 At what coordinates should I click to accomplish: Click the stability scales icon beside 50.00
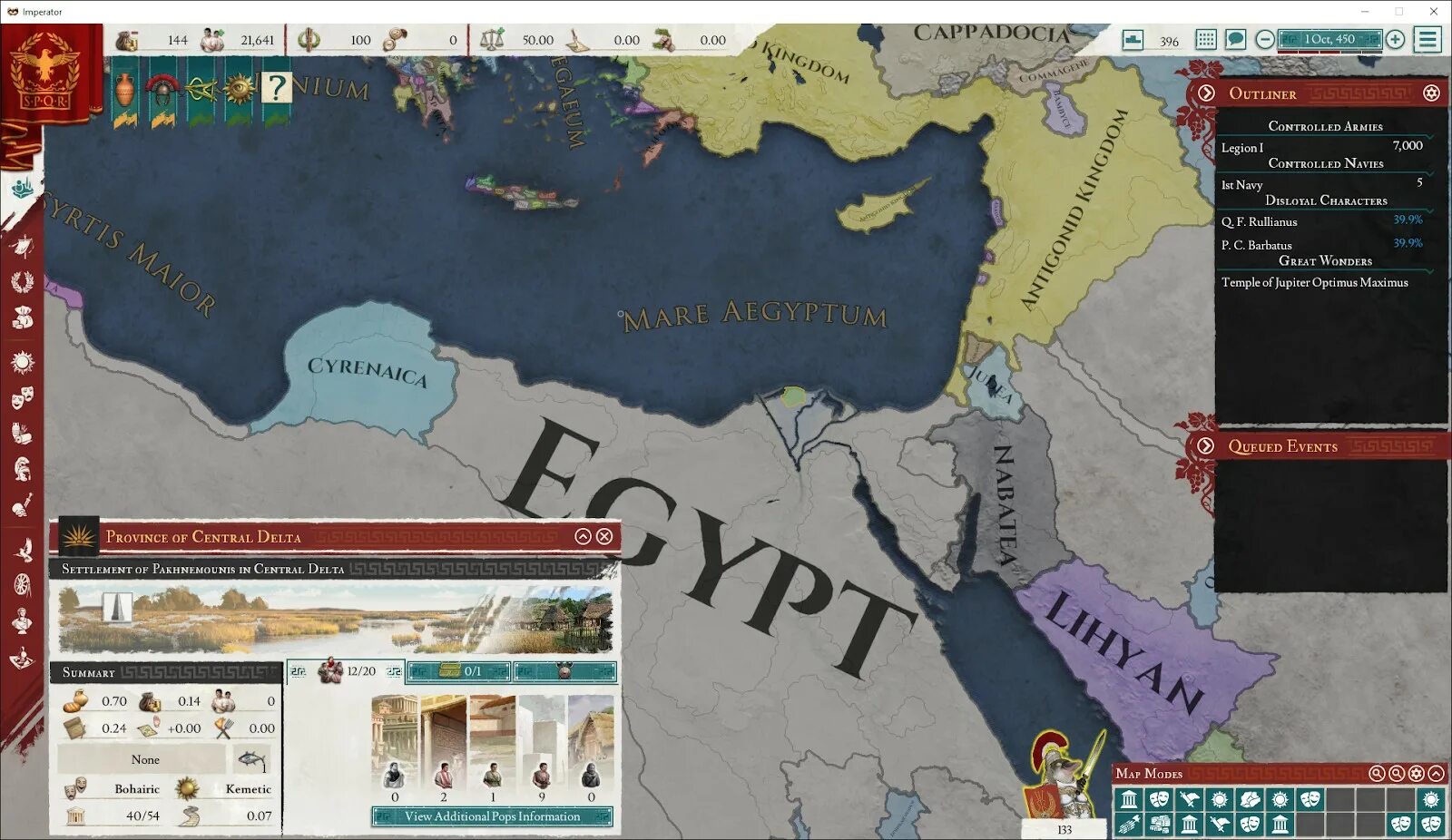[492, 40]
